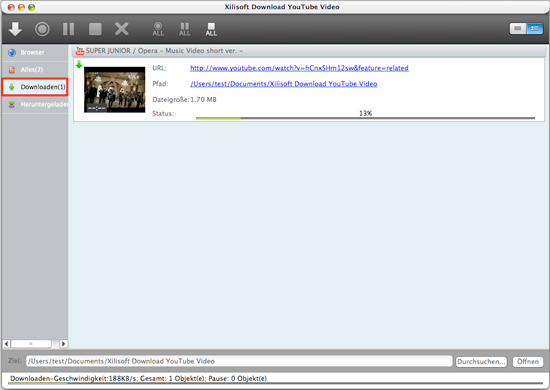This screenshot has width=550, height=390.
Task: Pause the selected download
Action: 68,29
